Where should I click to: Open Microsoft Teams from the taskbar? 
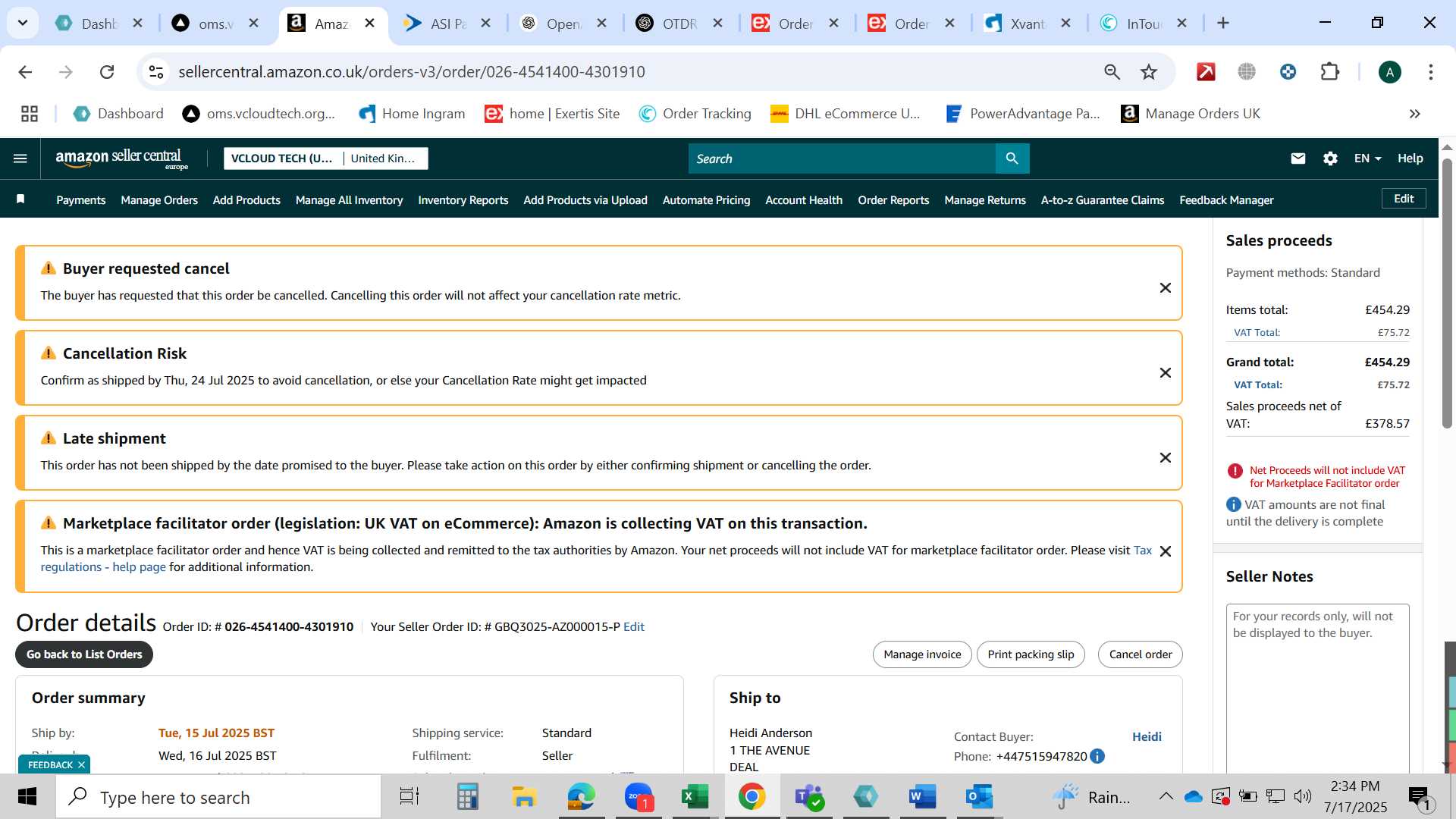[808, 797]
